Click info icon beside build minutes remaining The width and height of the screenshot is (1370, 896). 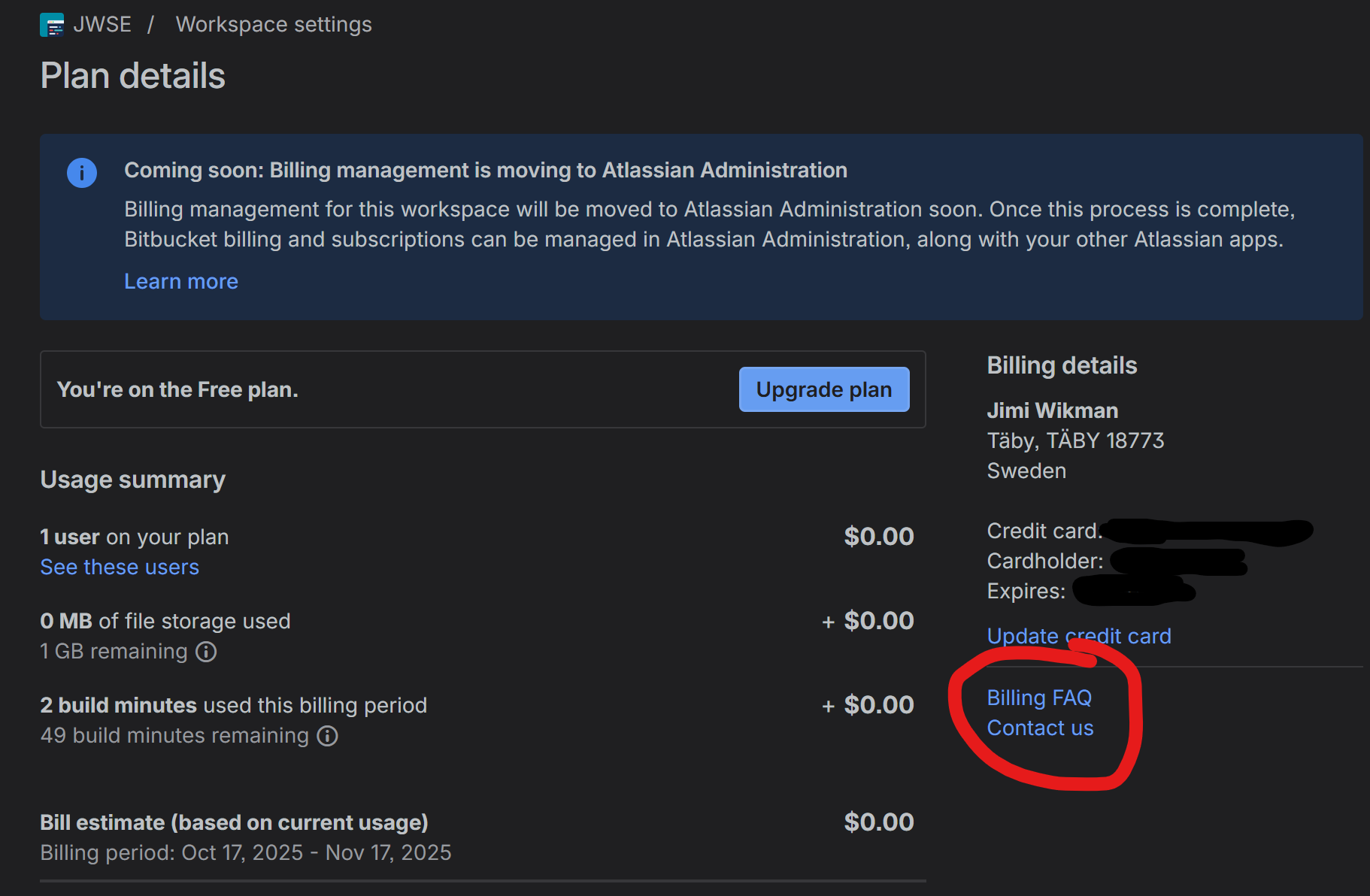coord(327,736)
